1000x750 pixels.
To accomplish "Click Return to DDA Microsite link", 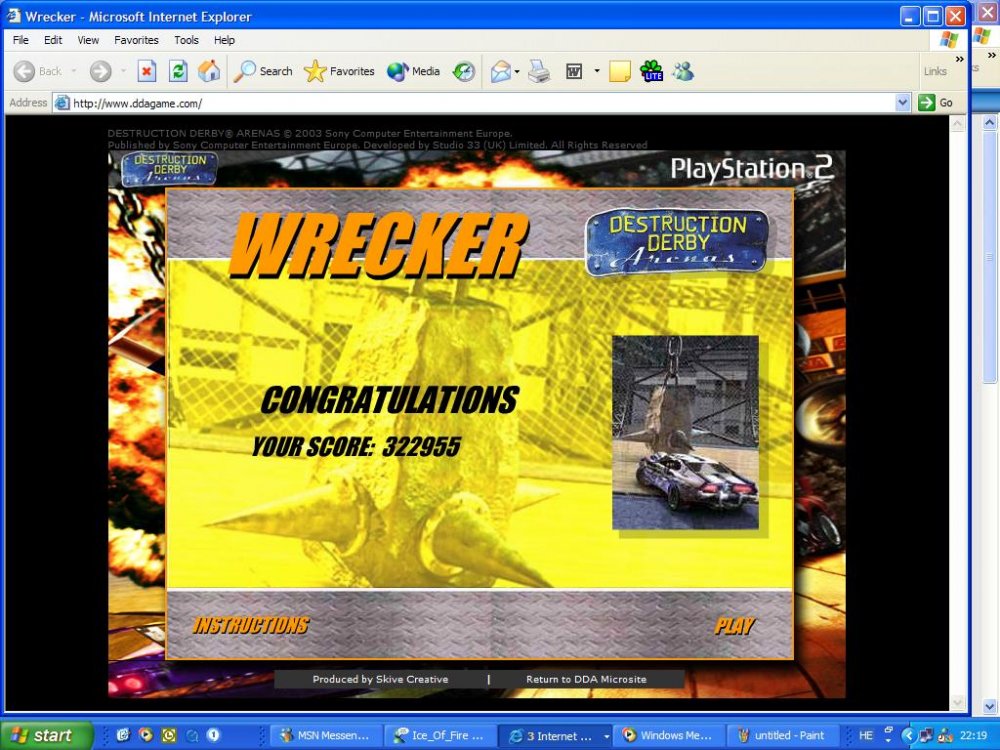I will [586, 679].
